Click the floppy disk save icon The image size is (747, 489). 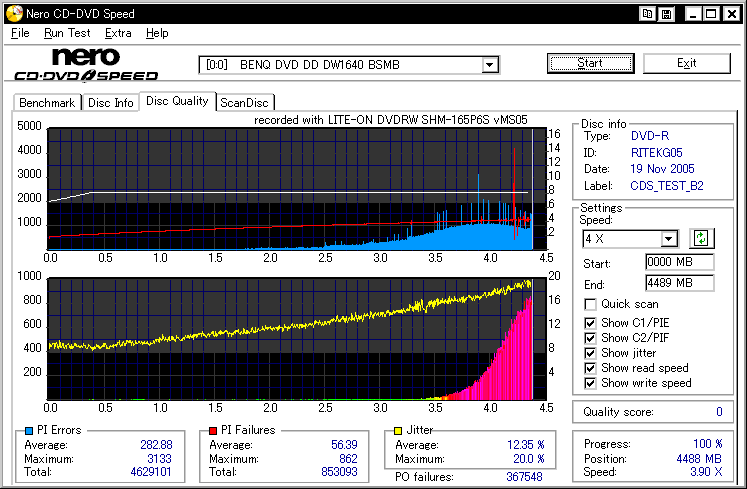(x=666, y=14)
